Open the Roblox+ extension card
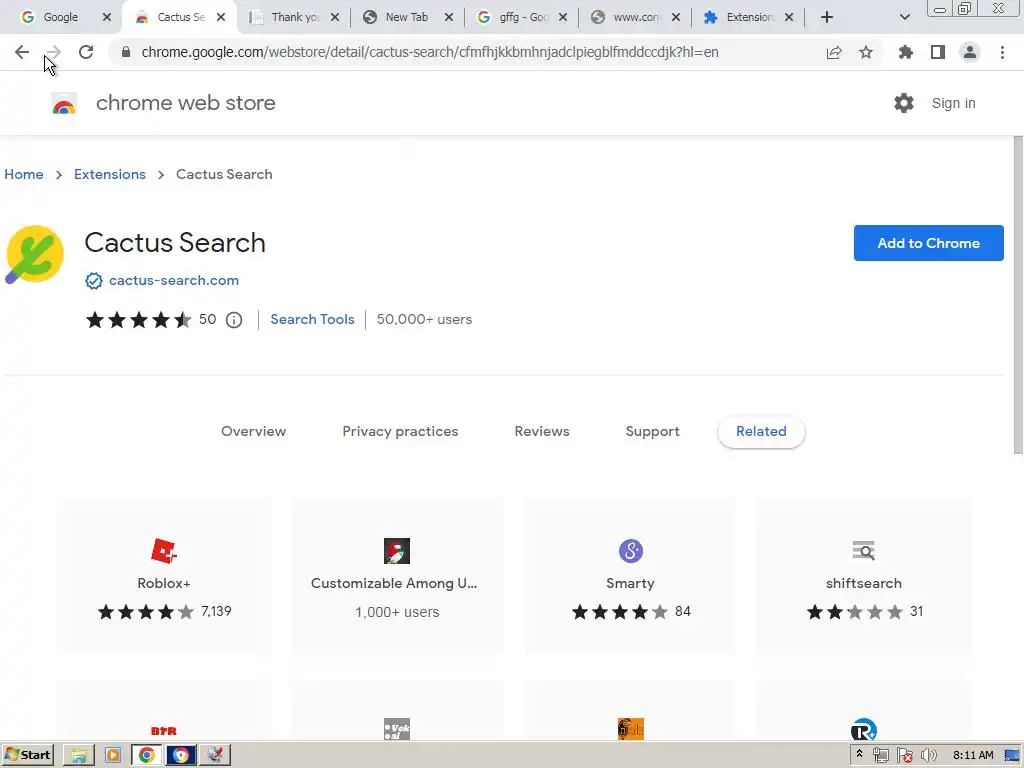The width and height of the screenshot is (1024, 768). click(163, 577)
